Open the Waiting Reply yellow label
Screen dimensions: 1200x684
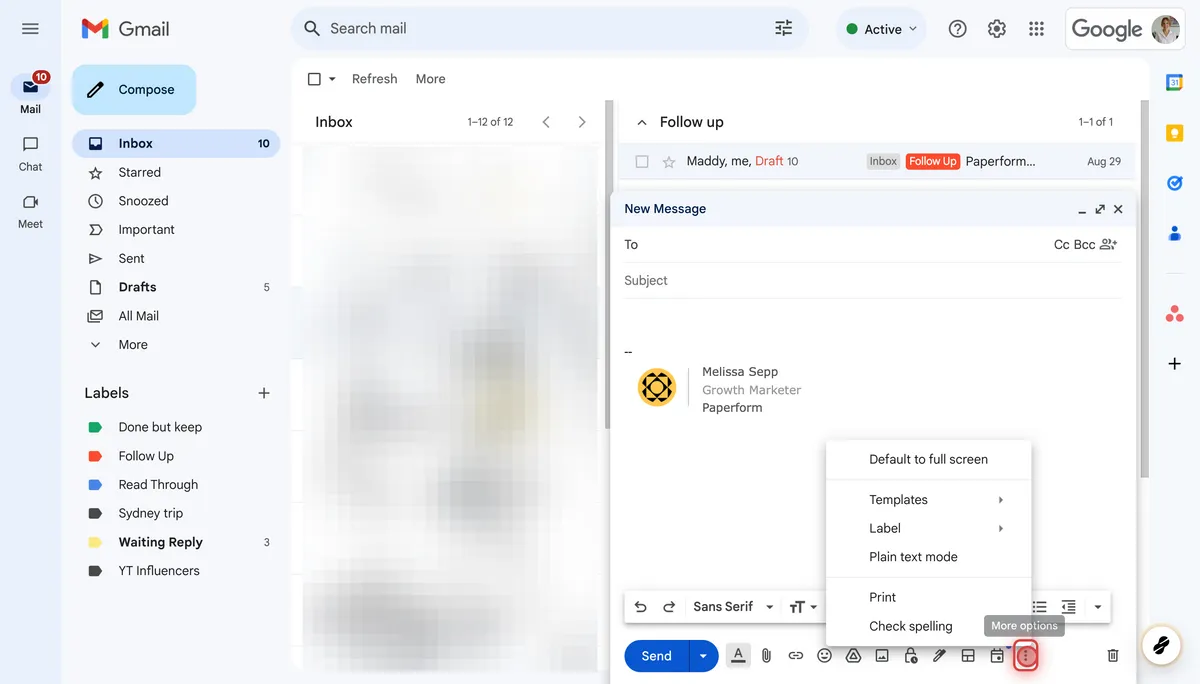coord(160,542)
